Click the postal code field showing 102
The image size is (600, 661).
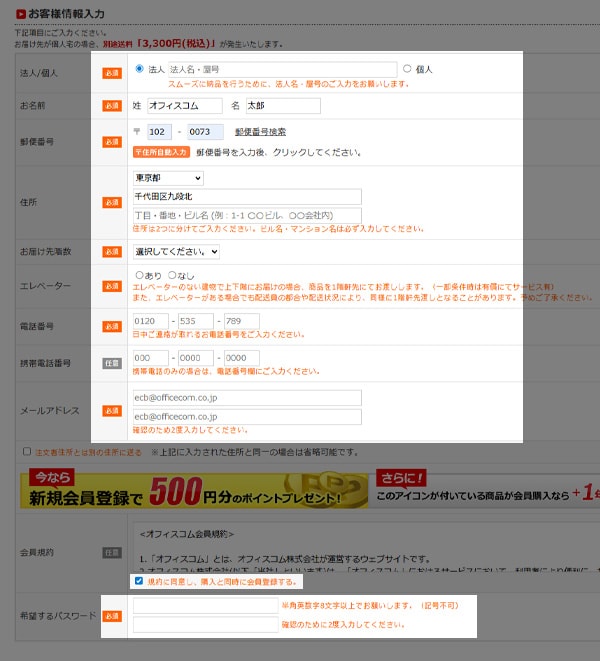tap(159, 132)
